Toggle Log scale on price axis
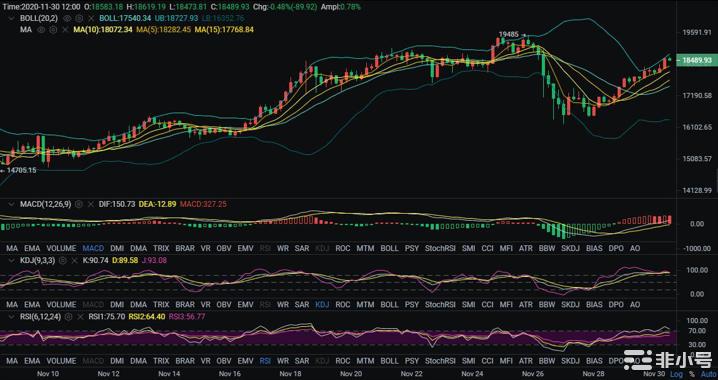Viewport: 718px width, 380px height. [676, 375]
